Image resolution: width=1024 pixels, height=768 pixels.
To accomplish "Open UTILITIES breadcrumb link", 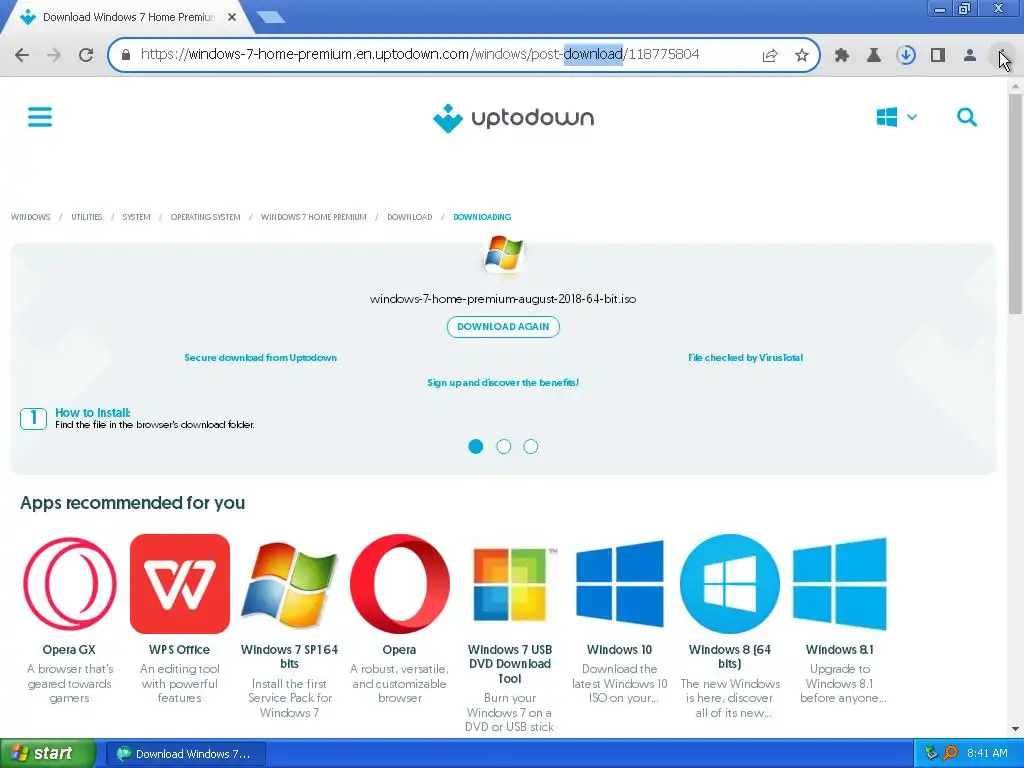I will pyautogui.click(x=87, y=217).
